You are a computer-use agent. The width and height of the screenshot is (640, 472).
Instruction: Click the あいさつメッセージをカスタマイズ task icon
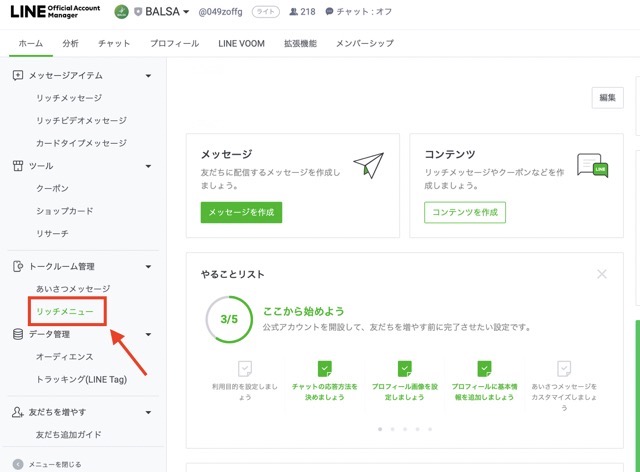point(564,368)
